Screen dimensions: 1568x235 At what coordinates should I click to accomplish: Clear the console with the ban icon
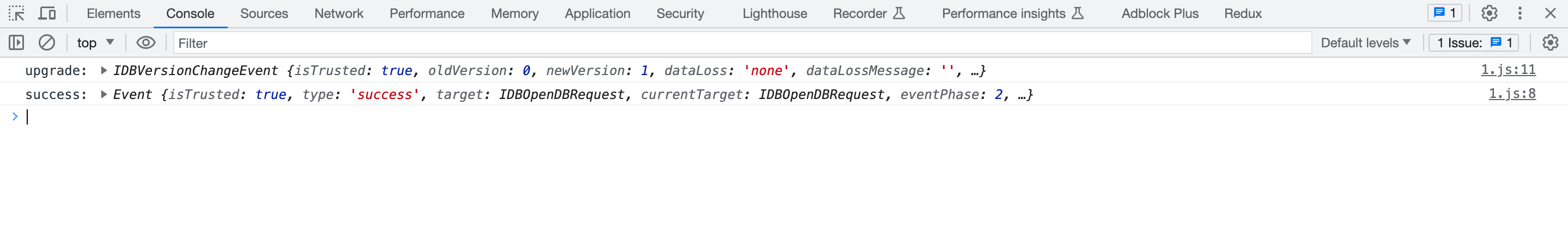47,42
